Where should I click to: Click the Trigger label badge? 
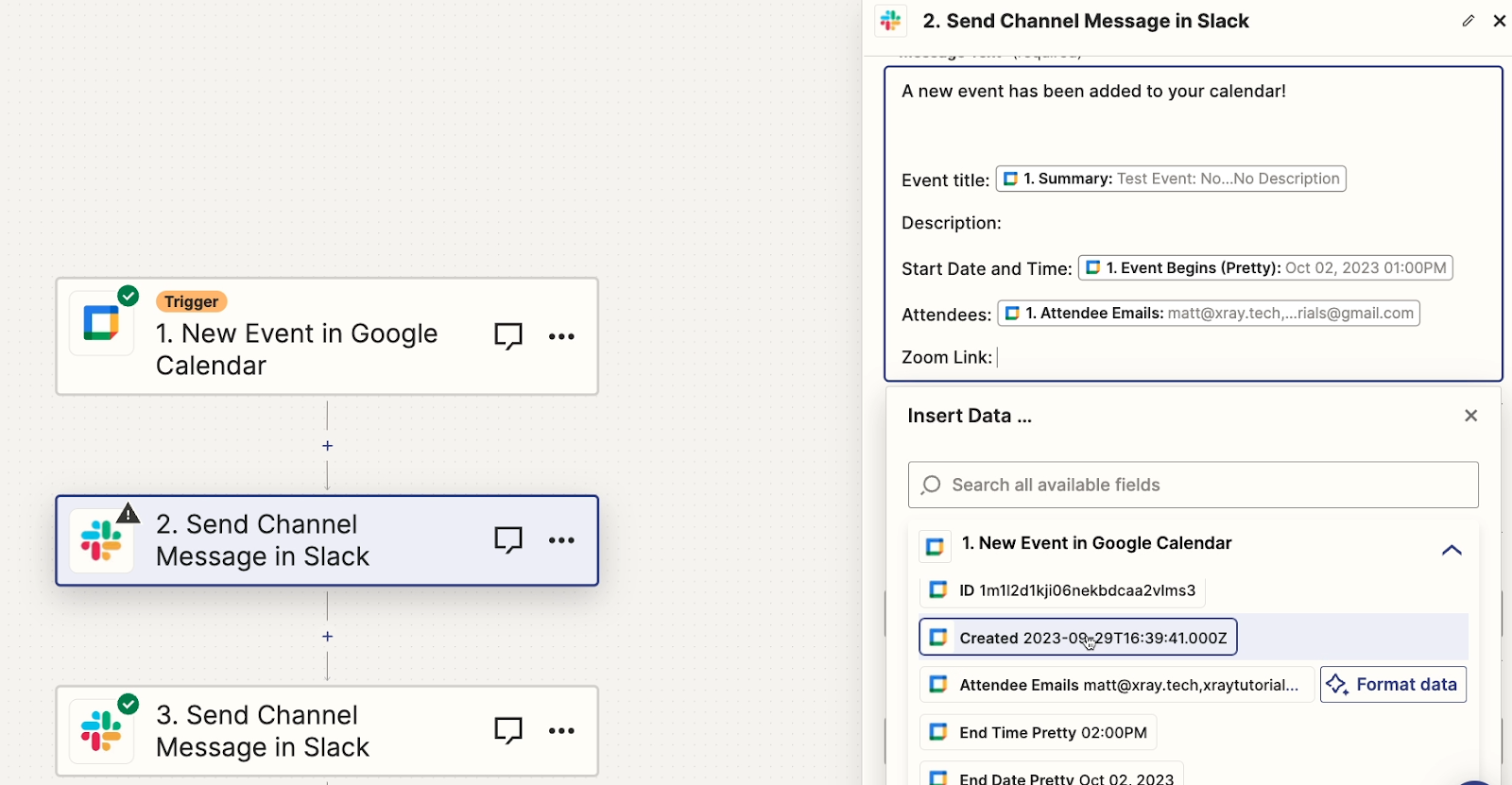point(191,301)
